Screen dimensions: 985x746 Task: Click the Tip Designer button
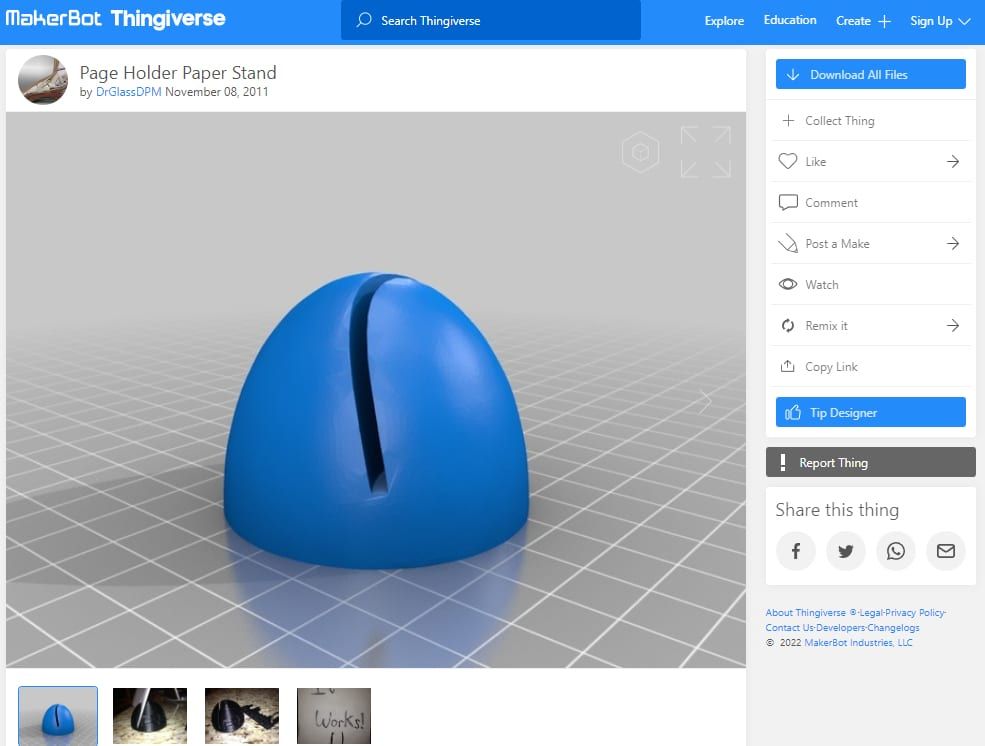click(869, 411)
